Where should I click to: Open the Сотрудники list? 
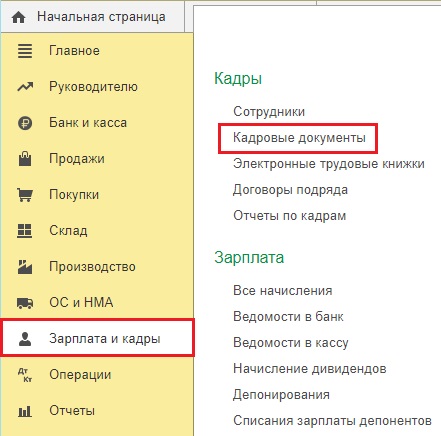(269, 112)
